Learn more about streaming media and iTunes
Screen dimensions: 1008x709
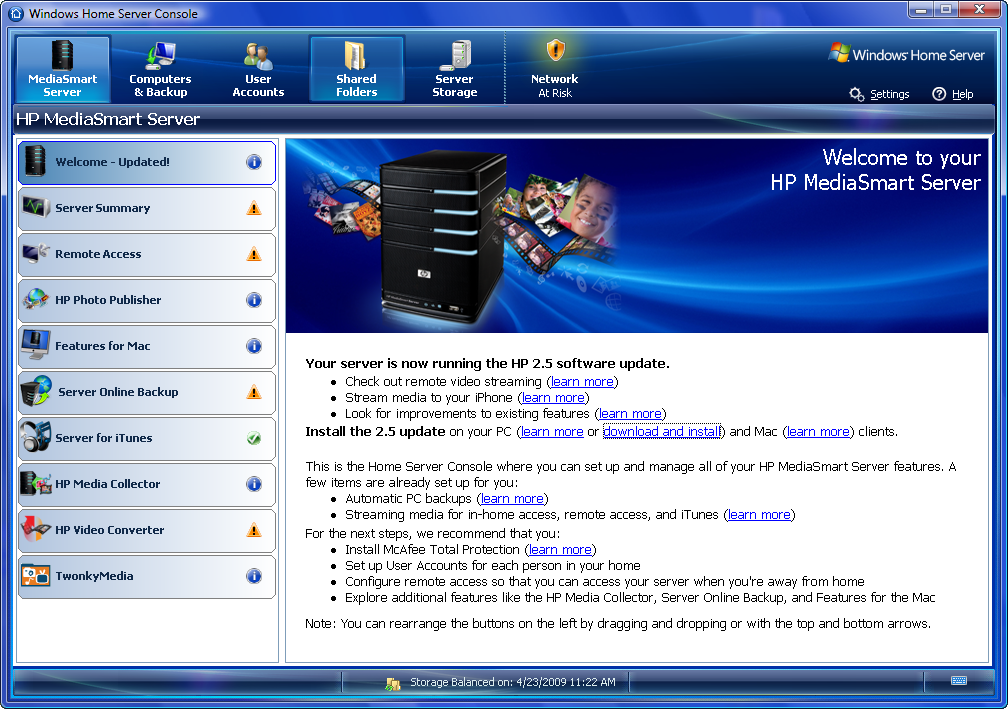(x=759, y=515)
